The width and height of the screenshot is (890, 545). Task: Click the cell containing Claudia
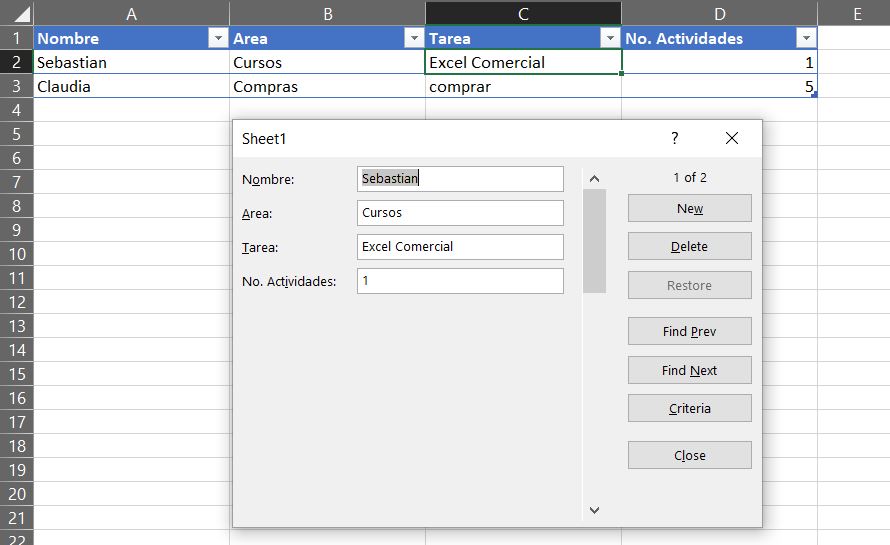(132, 86)
